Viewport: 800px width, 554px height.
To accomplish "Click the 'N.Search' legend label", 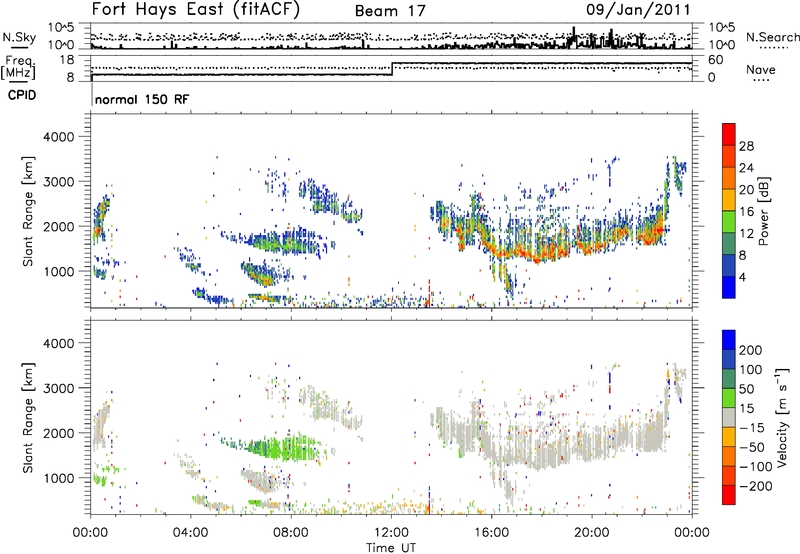I will (x=772, y=37).
